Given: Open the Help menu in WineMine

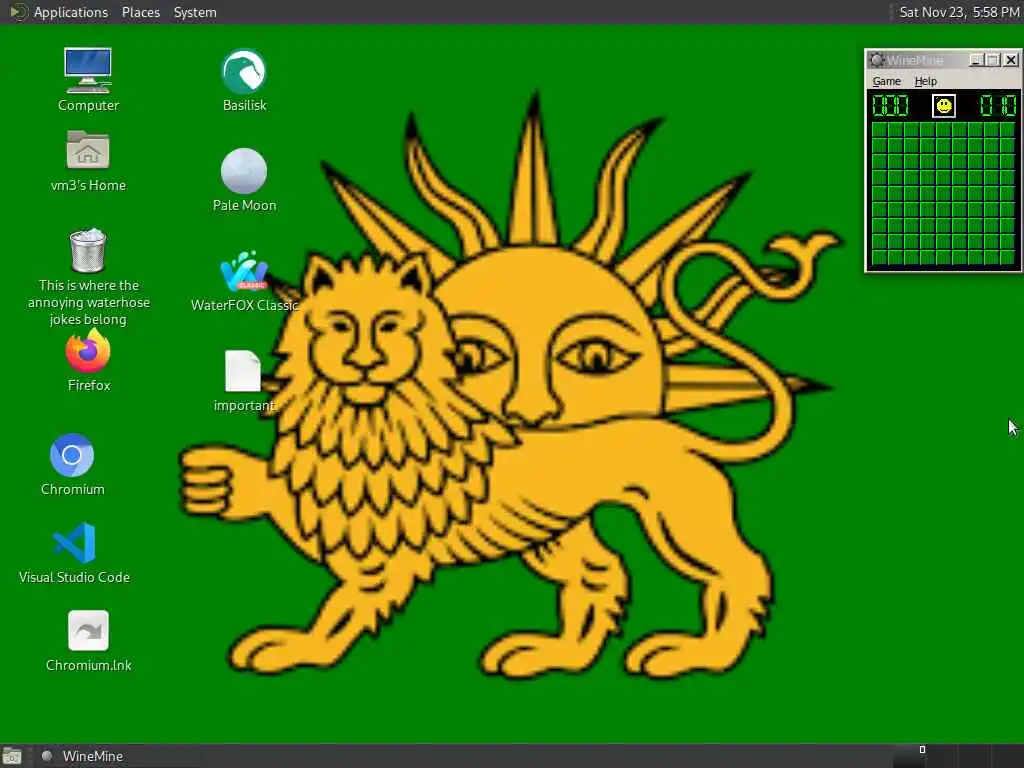Looking at the screenshot, I should [x=925, y=81].
